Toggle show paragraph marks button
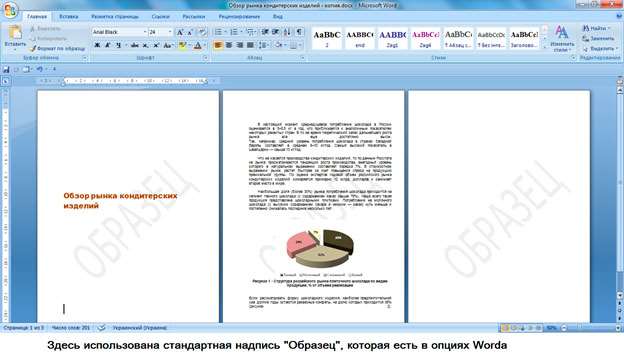Screen dimensions: 624x362 (299, 32)
